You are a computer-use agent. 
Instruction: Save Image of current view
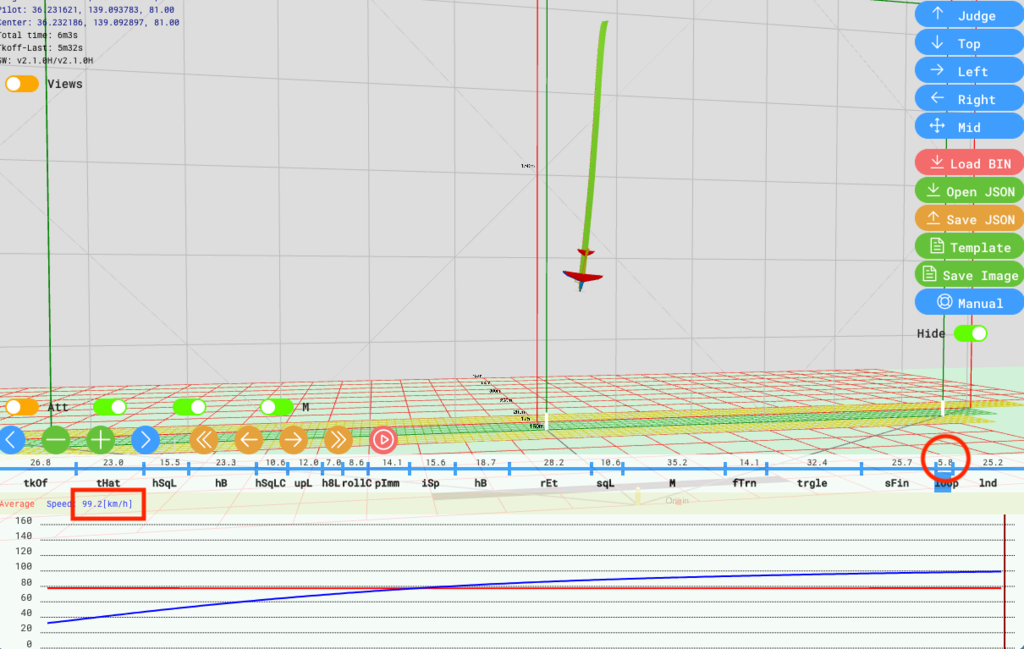tap(969, 275)
